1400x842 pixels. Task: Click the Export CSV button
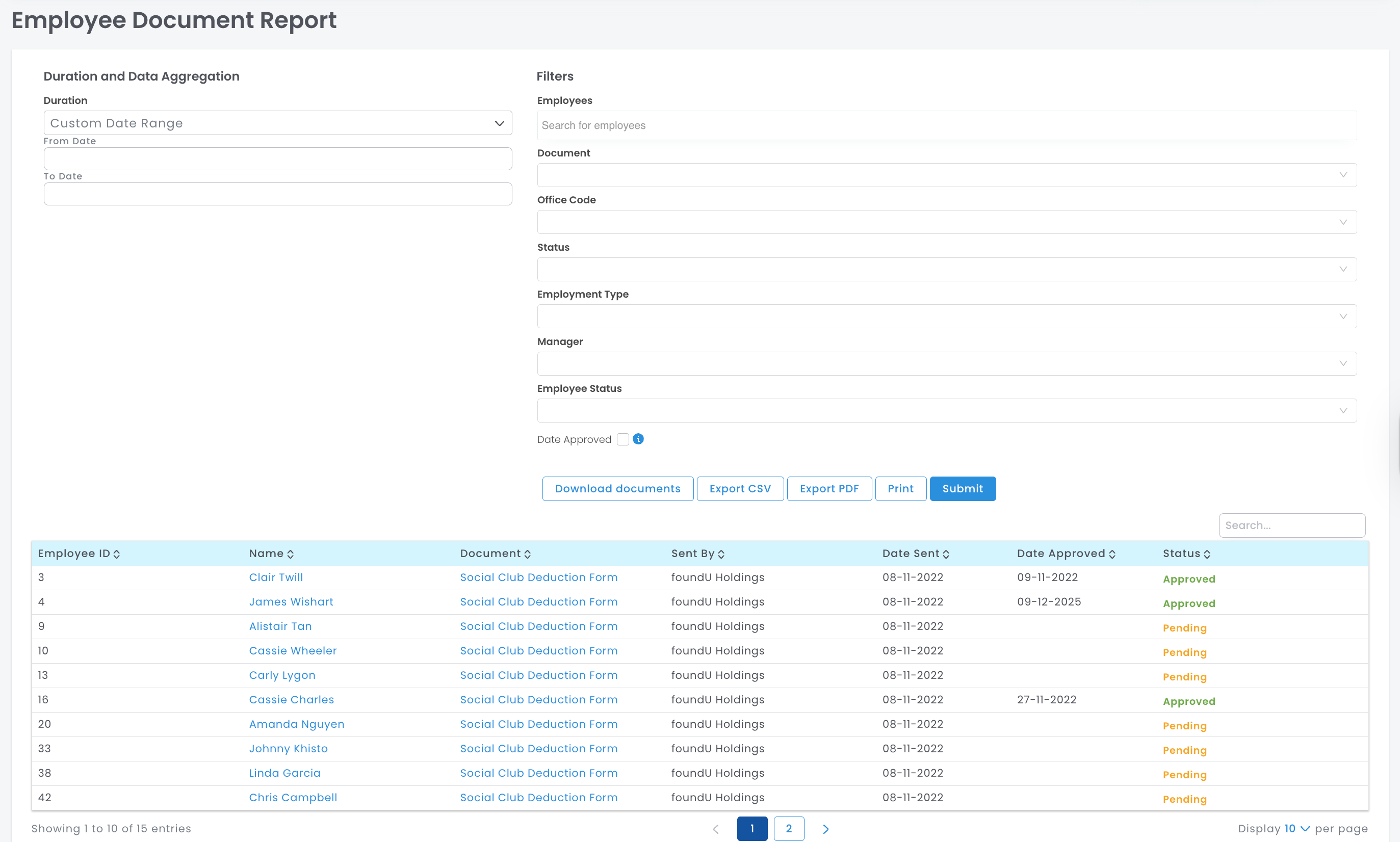(x=739, y=488)
